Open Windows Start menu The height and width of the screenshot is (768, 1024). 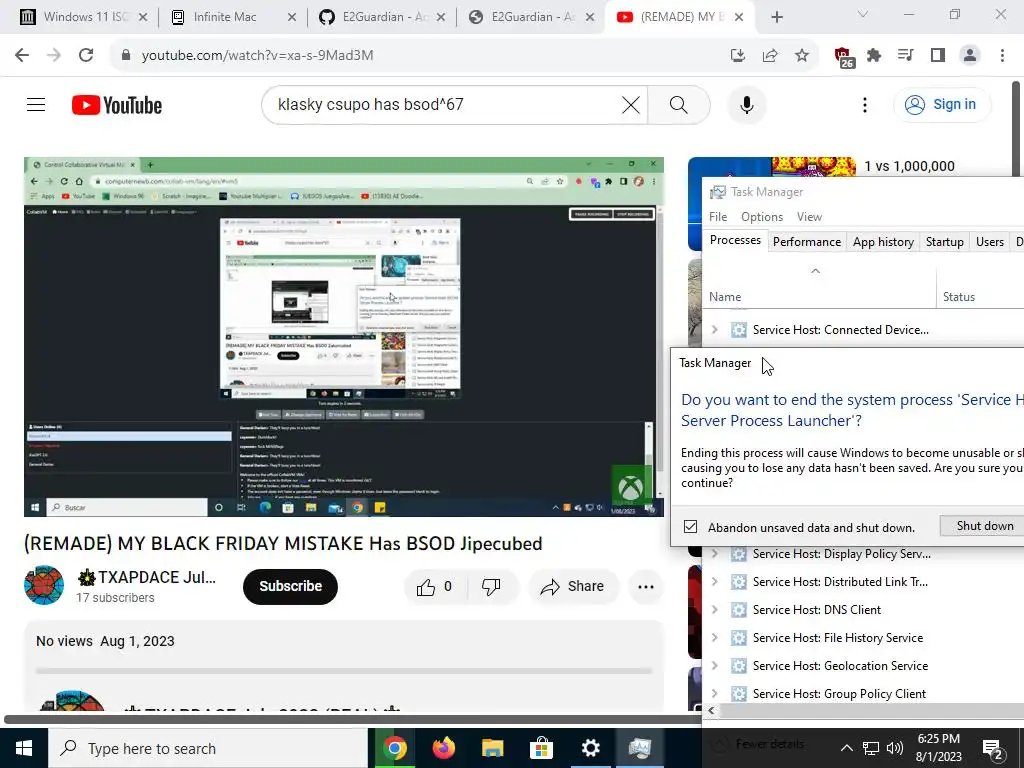[24, 748]
